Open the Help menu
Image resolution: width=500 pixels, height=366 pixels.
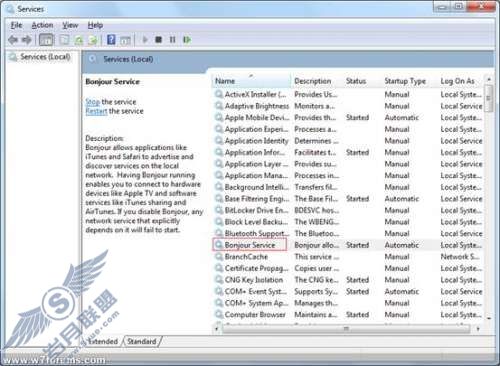coord(95,25)
